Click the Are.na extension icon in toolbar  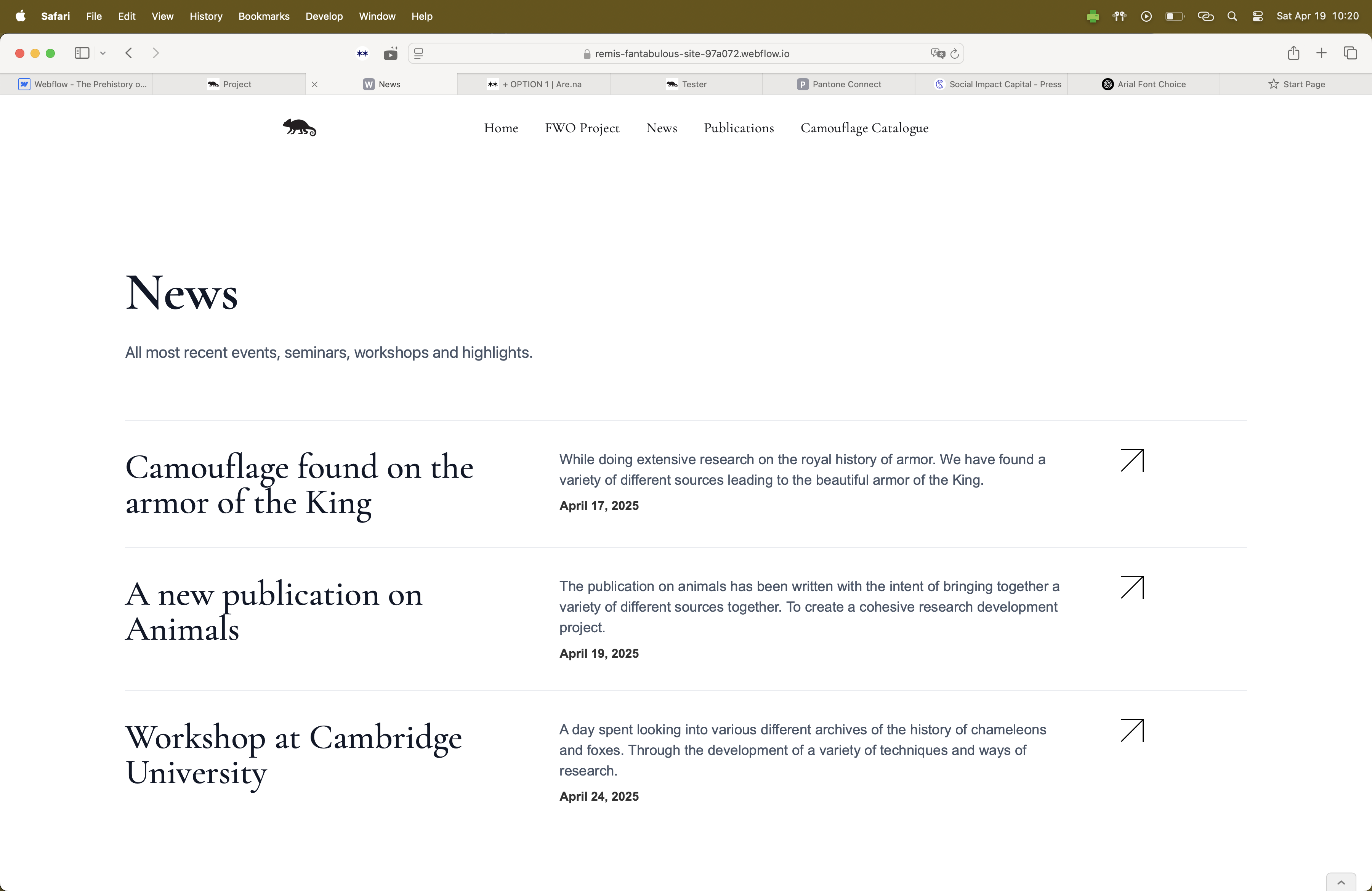(x=362, y=54)
